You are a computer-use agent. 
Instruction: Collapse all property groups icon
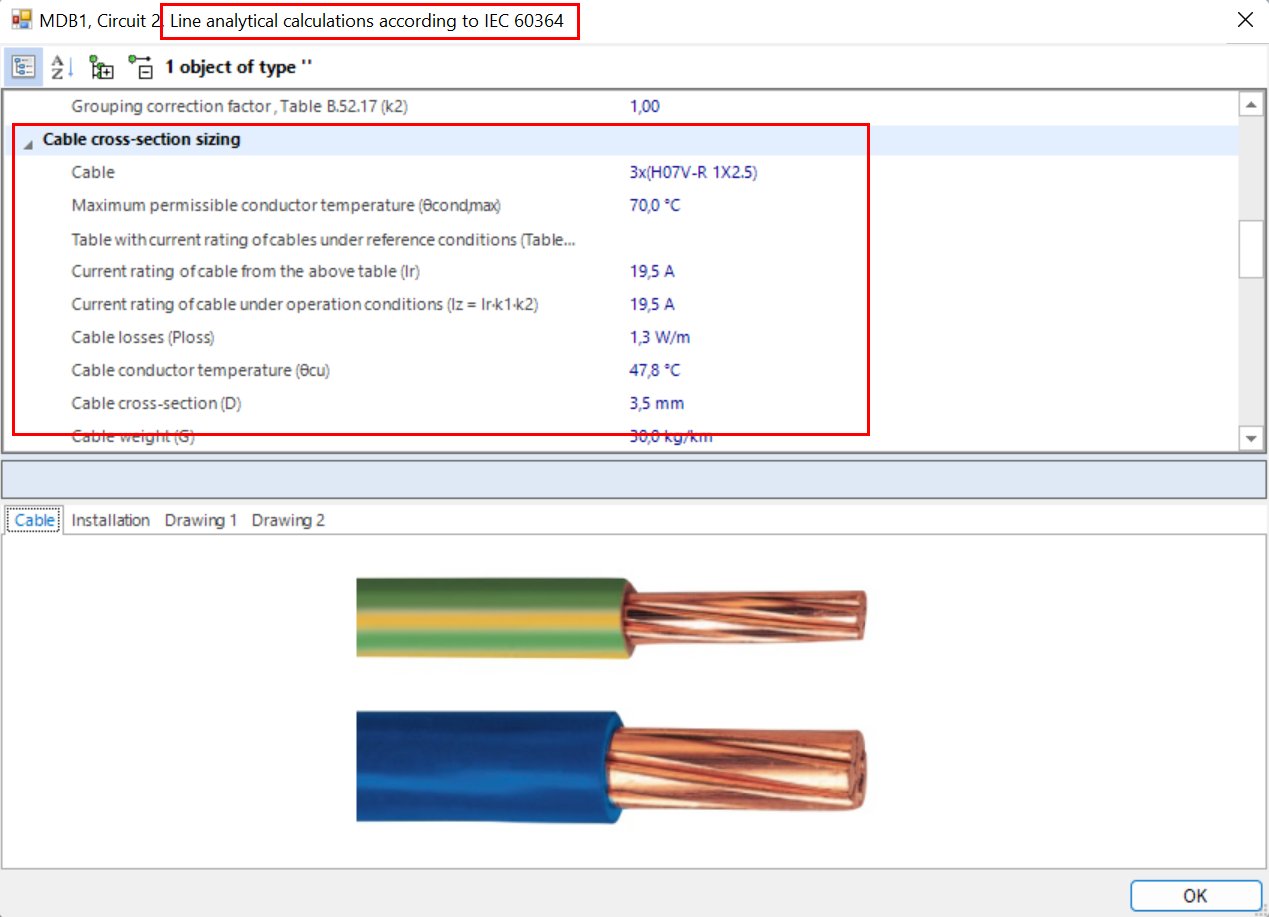click(140, 68)
